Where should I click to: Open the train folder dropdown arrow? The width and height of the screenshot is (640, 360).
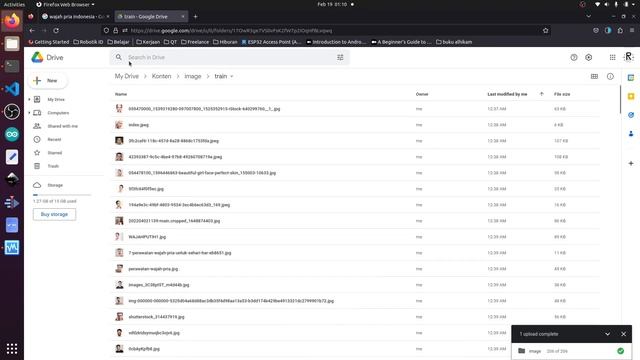pyautogui.click(x=232, y=76)
